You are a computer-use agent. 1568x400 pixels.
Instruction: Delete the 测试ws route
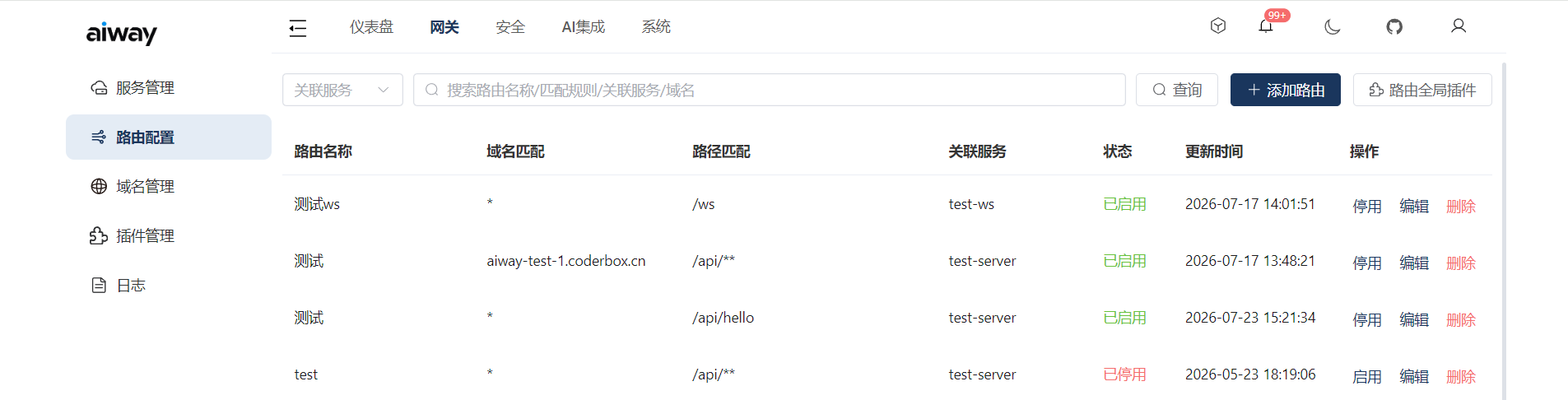pyautogui.click(x=1461, y=206)
